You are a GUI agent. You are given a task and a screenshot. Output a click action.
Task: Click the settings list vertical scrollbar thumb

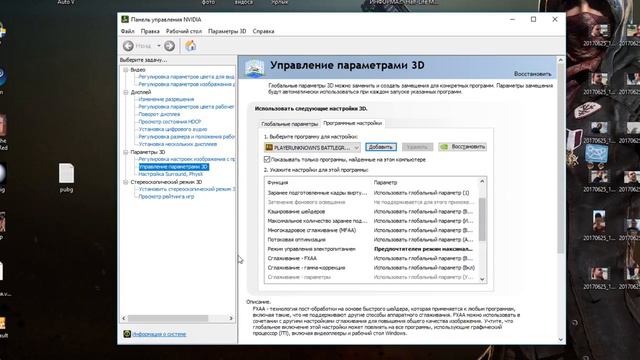[482, 220]
